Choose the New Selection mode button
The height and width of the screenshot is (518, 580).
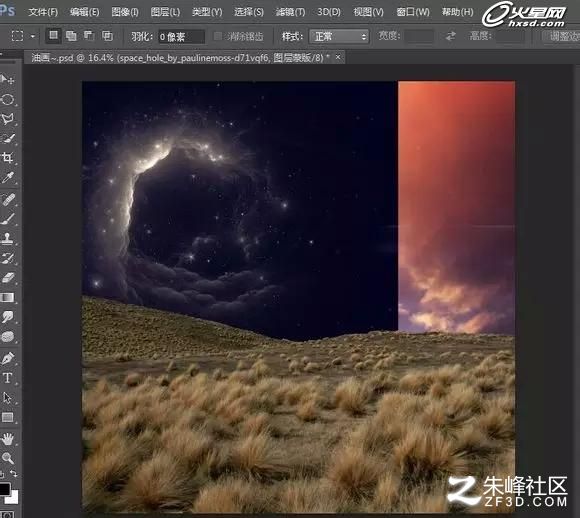point(54,36)
